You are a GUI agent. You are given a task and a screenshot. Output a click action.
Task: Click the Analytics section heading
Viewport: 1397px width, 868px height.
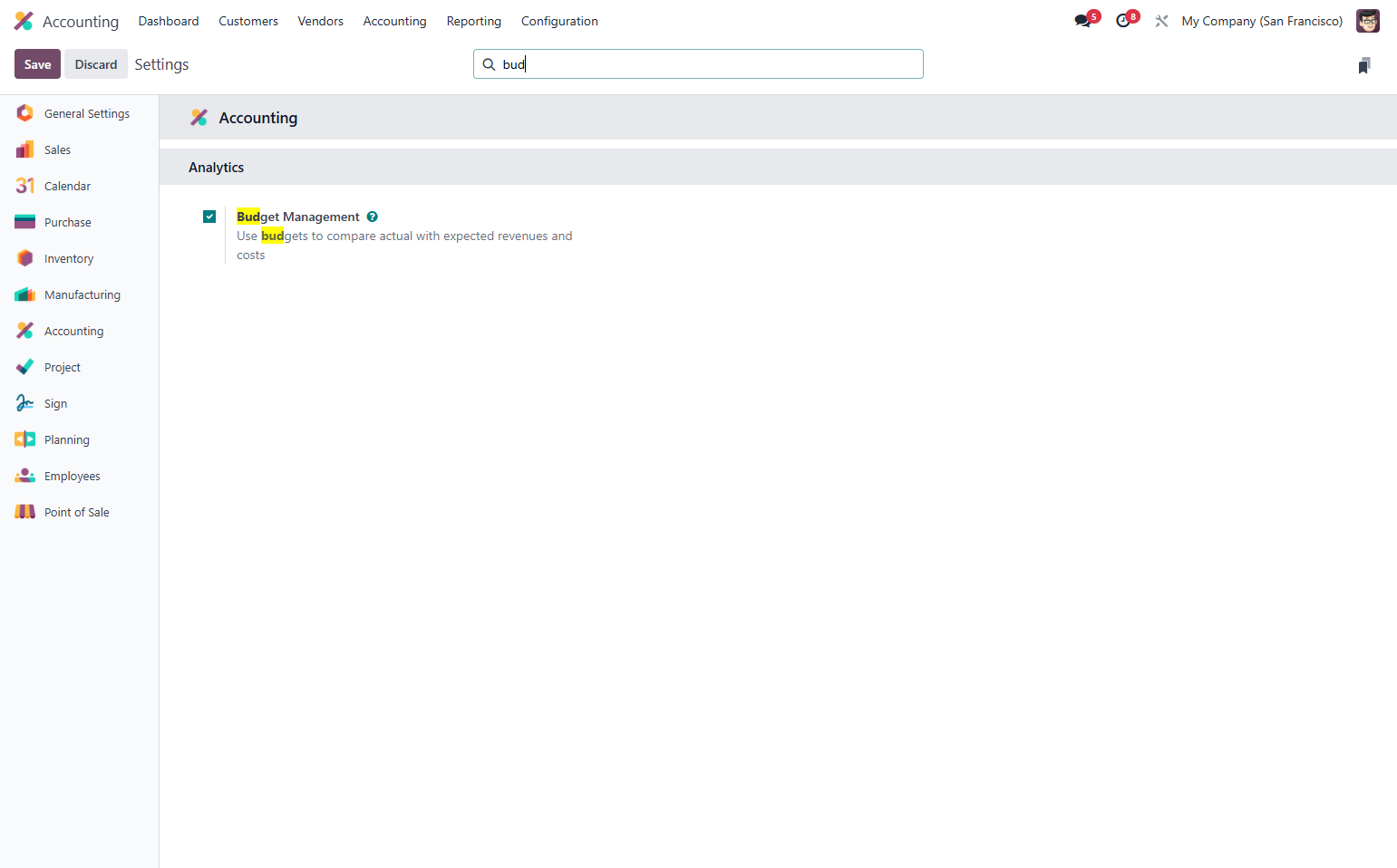(x=216, y=168)
